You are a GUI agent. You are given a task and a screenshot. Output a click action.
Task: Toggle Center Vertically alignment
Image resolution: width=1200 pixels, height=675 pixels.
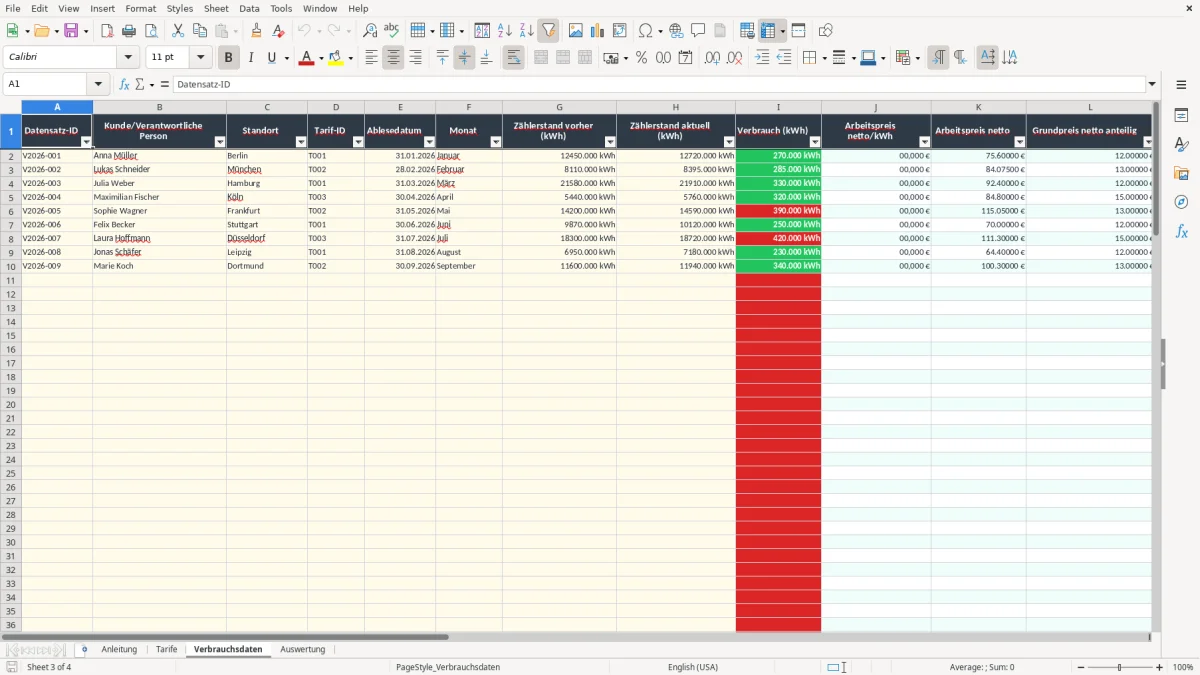point(464,58)
